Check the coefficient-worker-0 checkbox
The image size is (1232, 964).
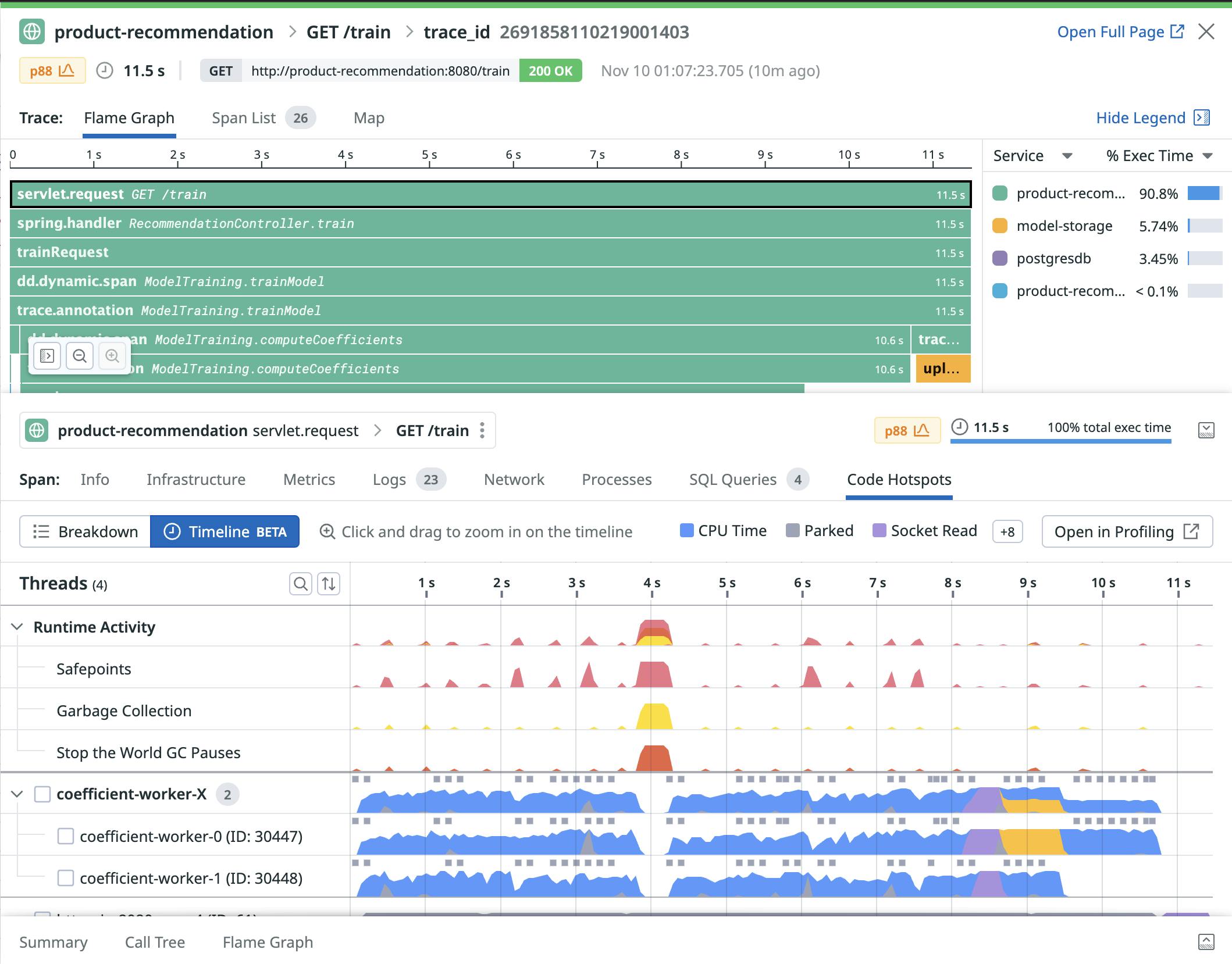click(66, 836)
